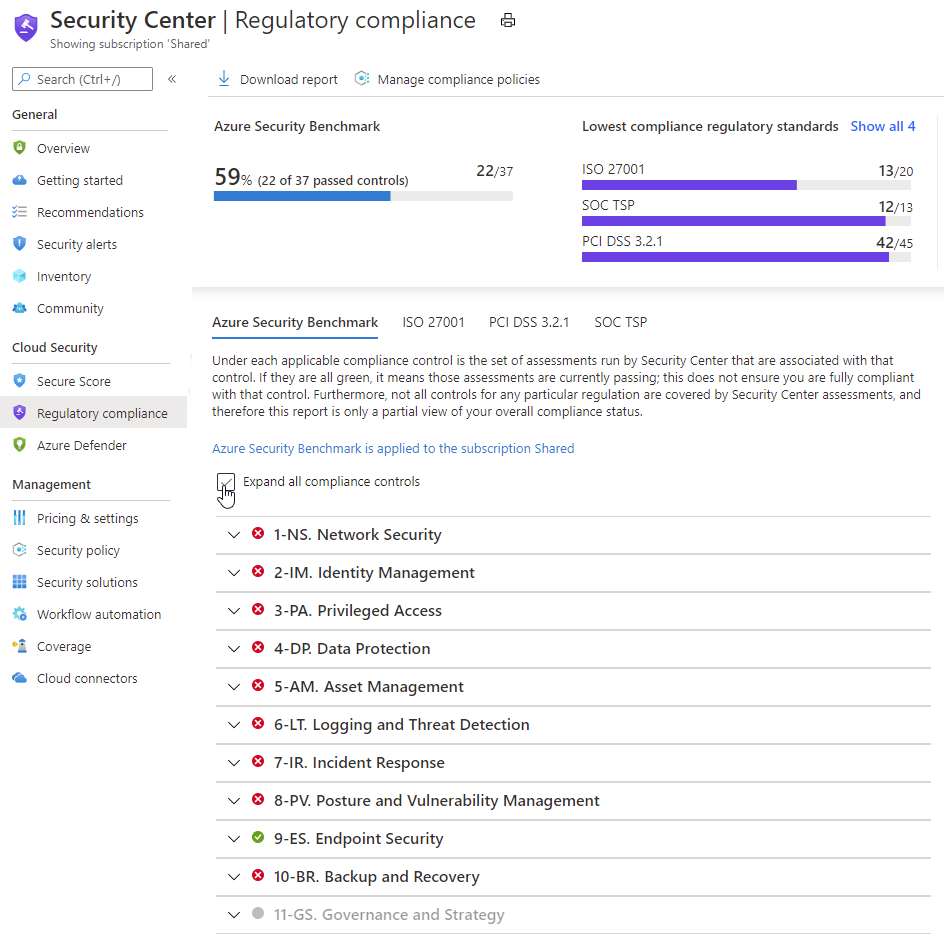Click the Security alerts shield icon
Screen dimensions: 944x944
coord(20,244)
